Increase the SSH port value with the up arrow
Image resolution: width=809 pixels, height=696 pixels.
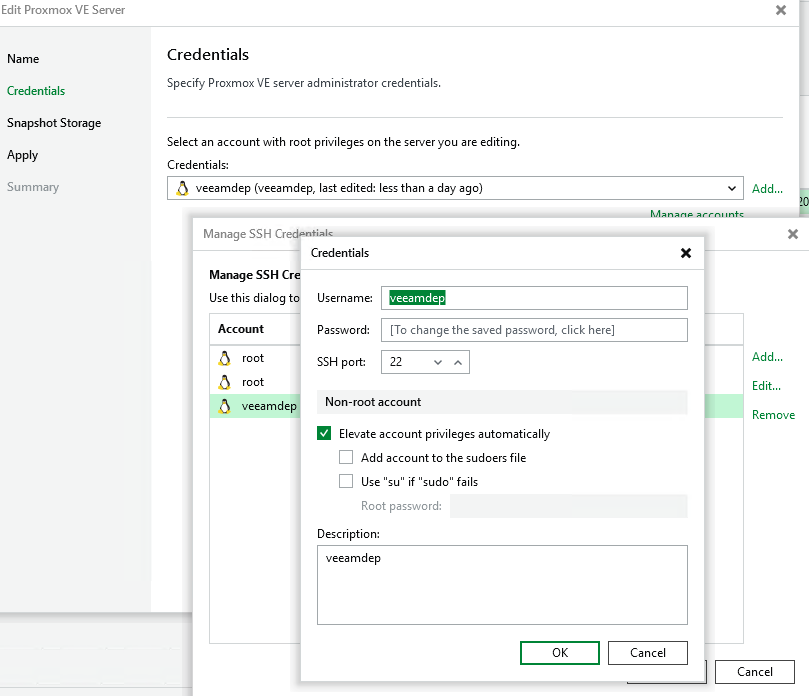pos(458,362)
